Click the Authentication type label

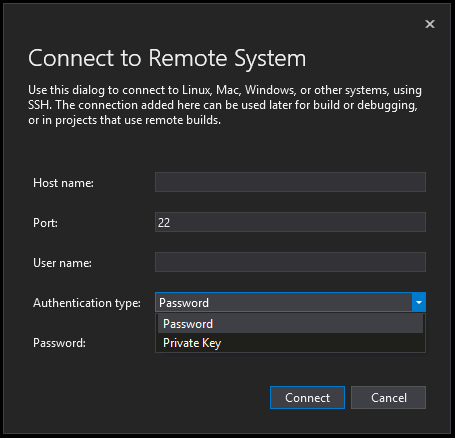pyautogui.click(x=87, y=303)
